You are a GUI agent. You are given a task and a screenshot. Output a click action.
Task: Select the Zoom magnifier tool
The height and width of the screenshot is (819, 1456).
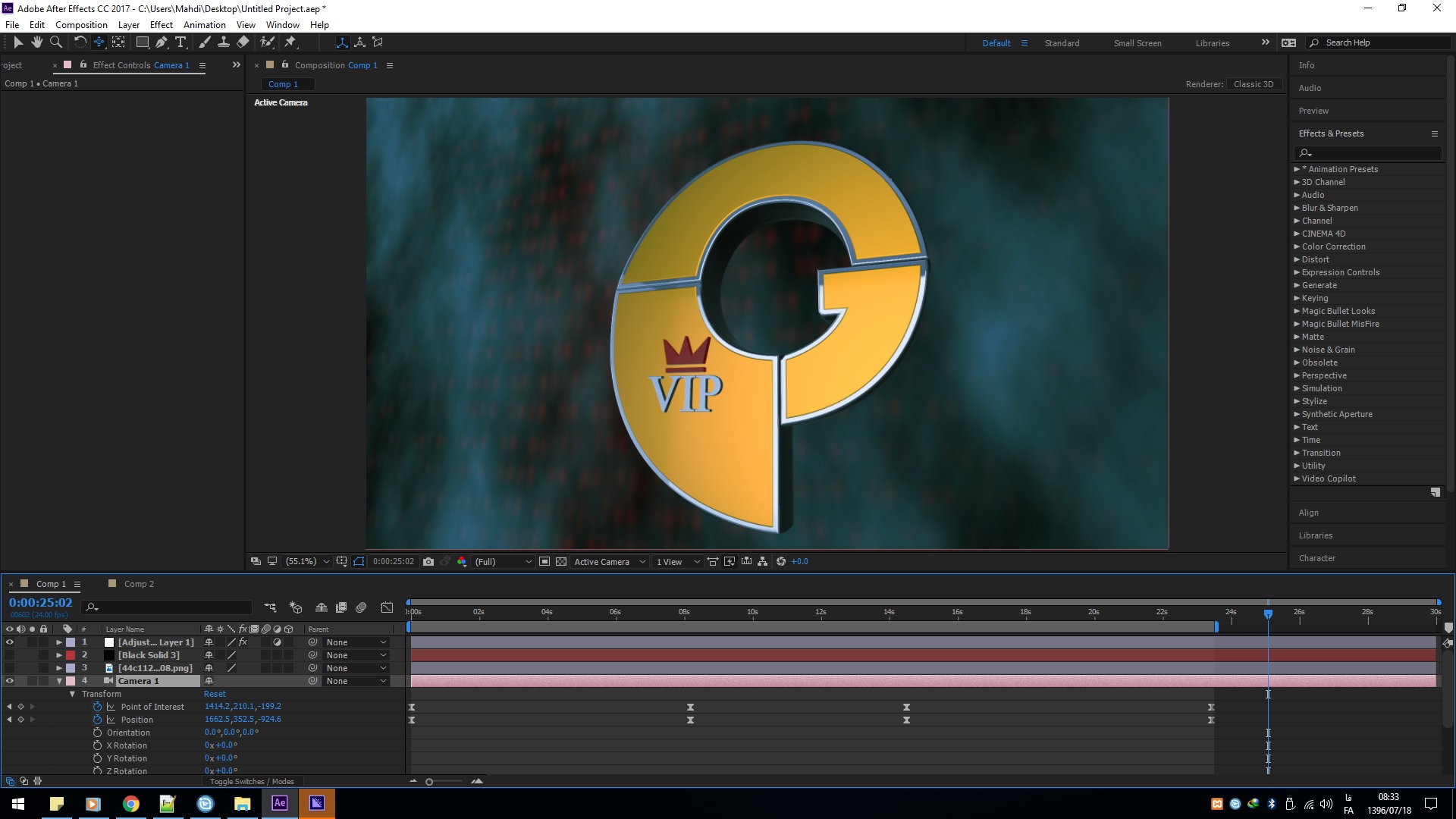[x=56, y=42]
